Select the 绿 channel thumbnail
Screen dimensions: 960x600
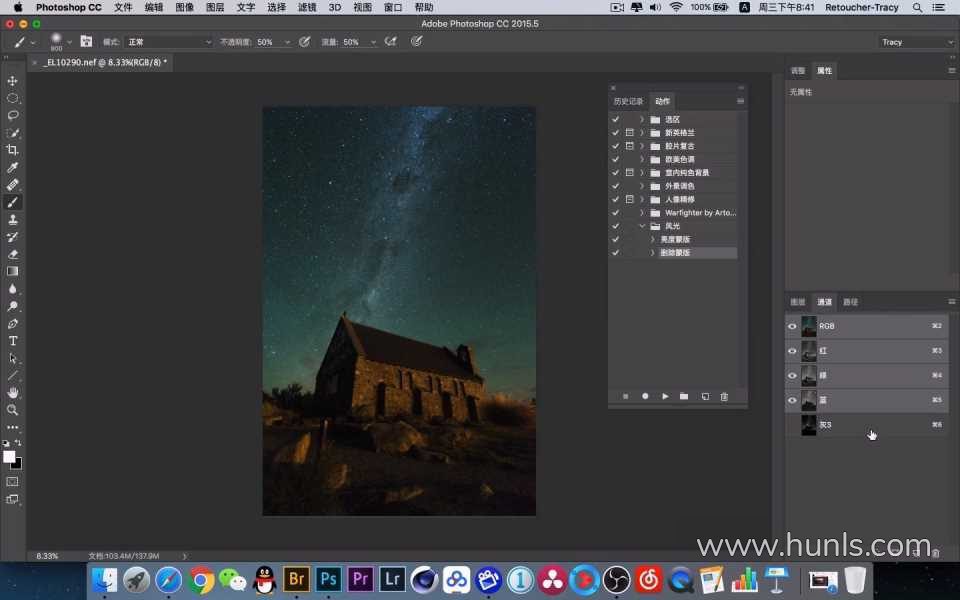pos(809,375)
